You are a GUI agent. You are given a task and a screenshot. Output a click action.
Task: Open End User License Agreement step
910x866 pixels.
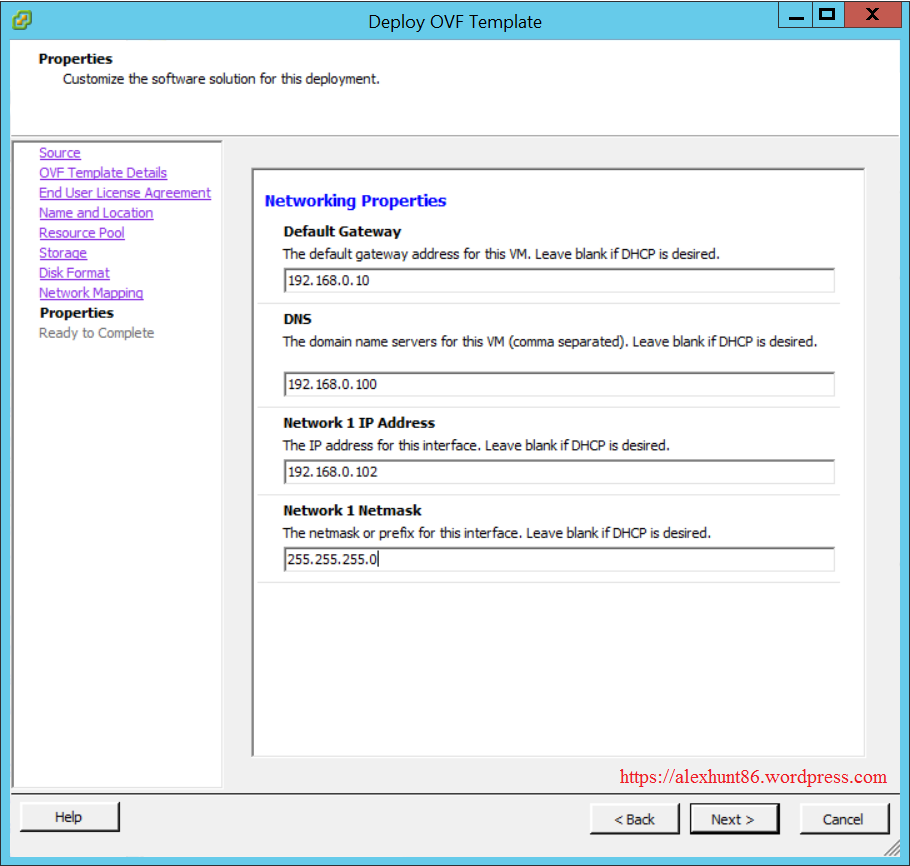tap(125, 193)
